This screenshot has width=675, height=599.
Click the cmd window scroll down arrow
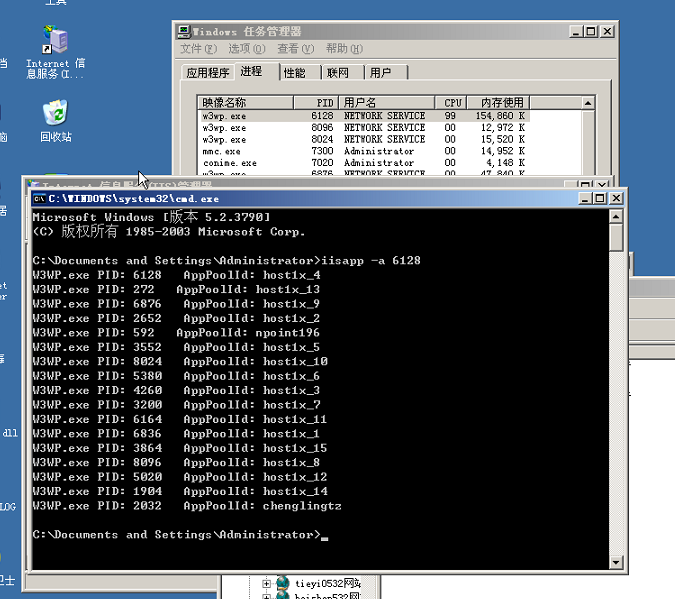(616, 561)
